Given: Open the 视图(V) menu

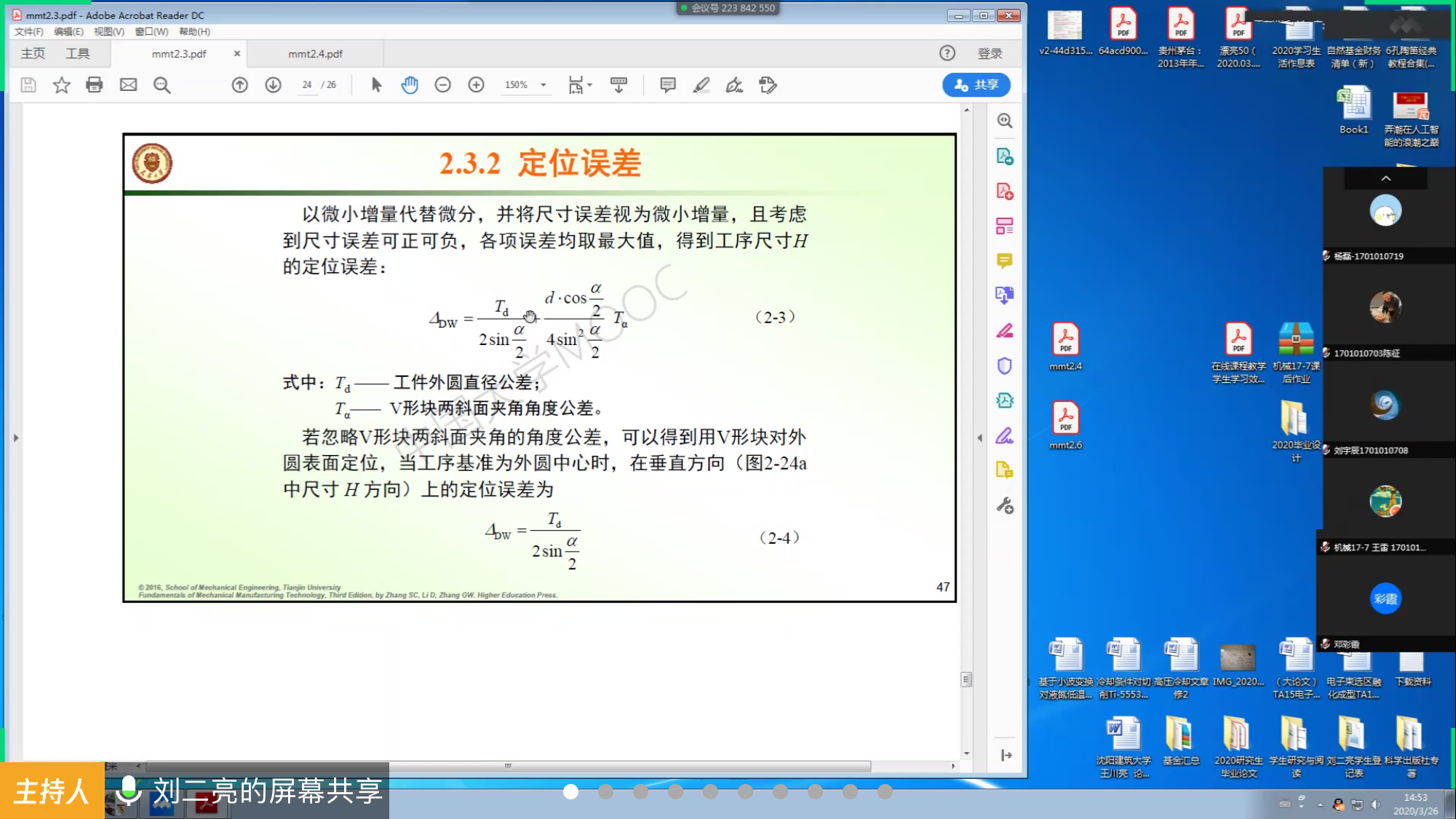Looking at the screenshot, I should (109, 31).
